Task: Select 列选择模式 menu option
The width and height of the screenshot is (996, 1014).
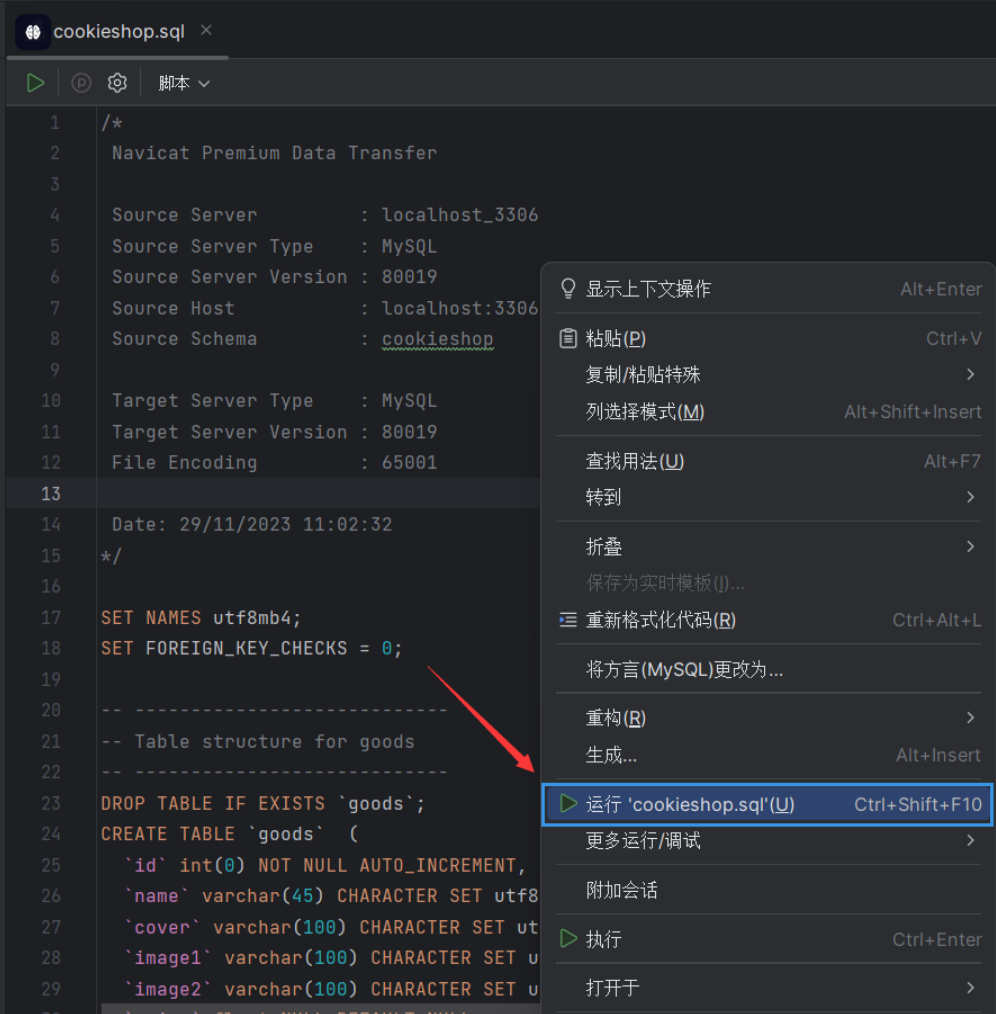Action: [x=645, y=412]
